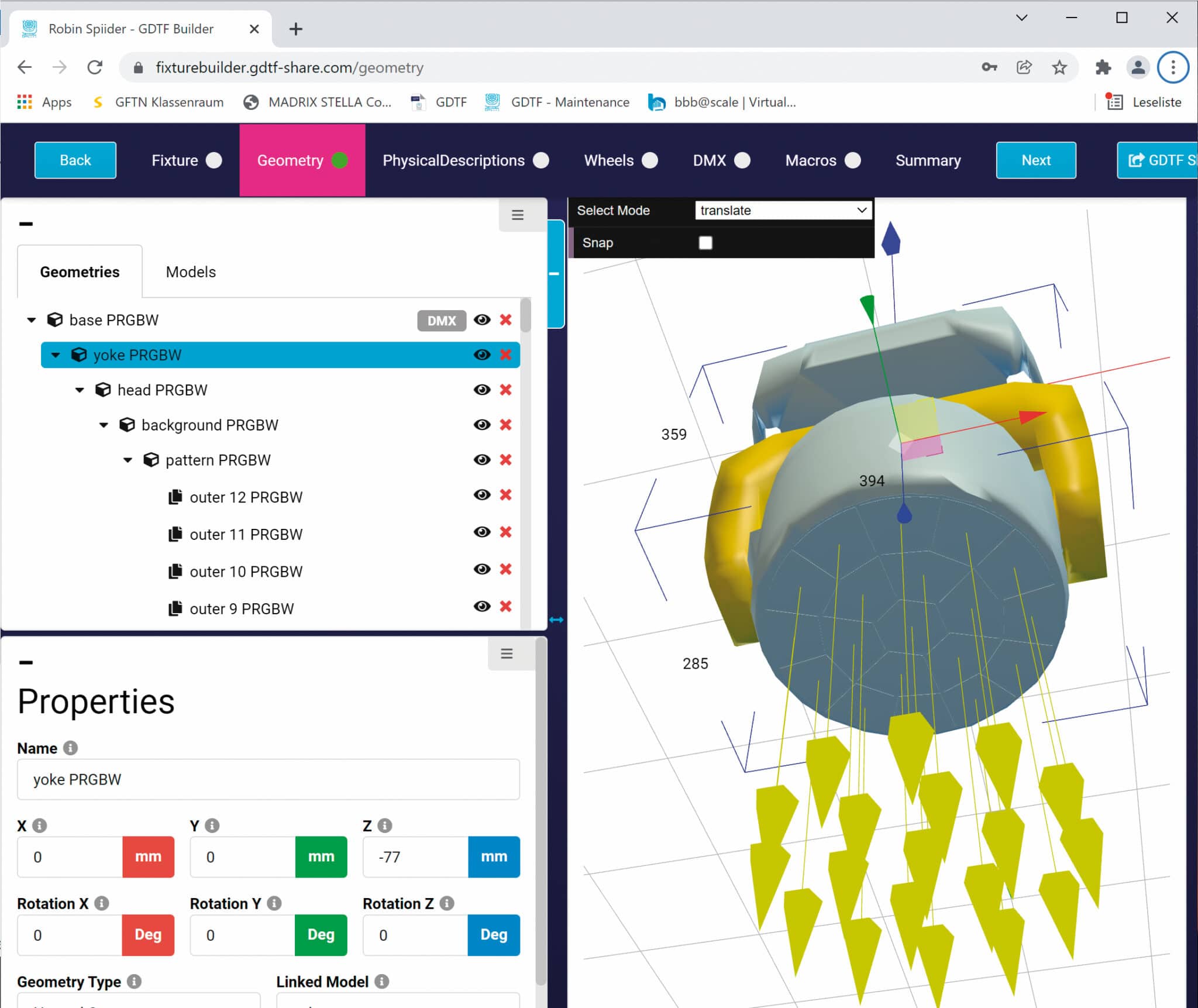The width and height of the screenshot is (1198, 1008).
Task: Bookmark page with star icon
Action: [1059, 67]
